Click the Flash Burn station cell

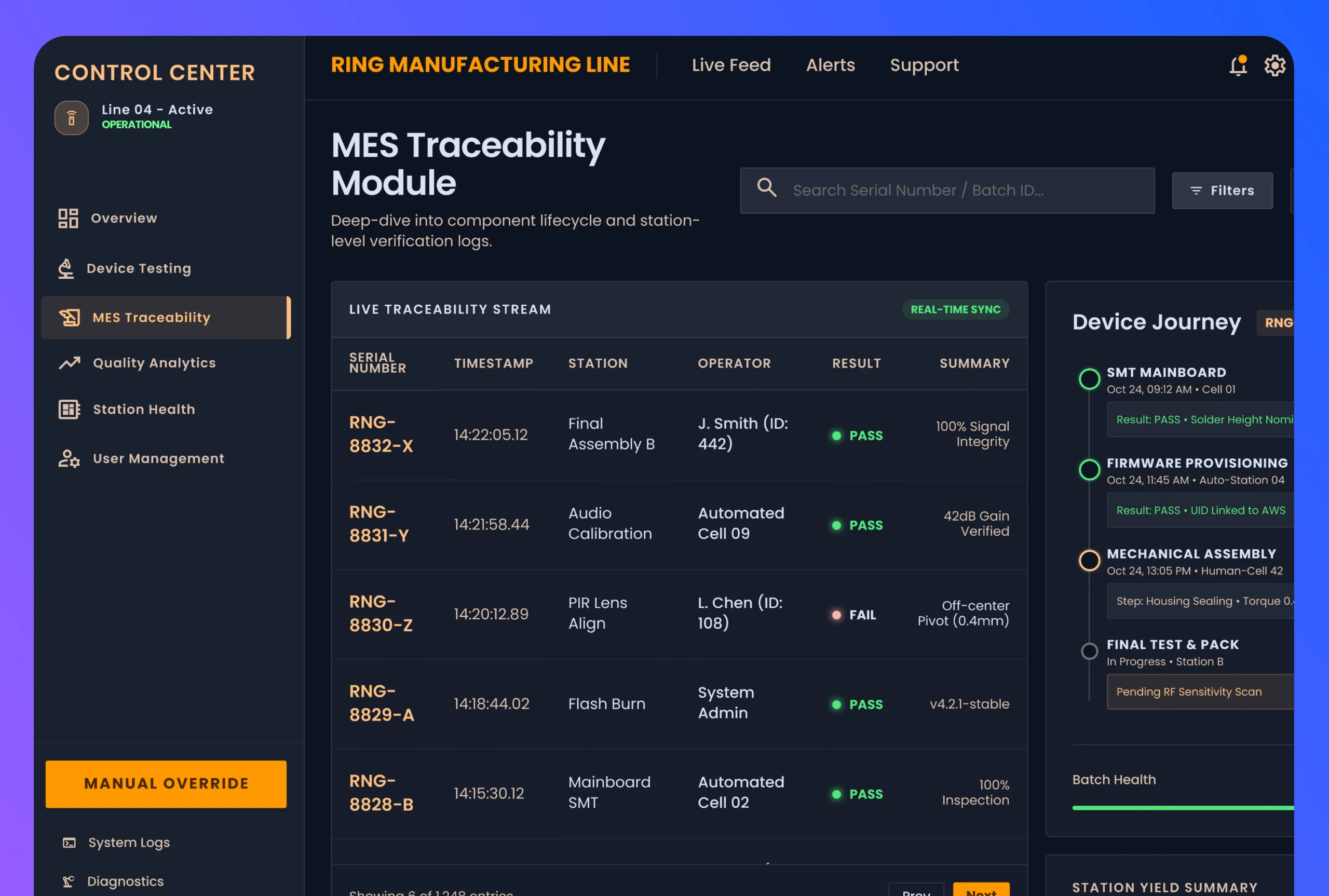tap(607, 704)
